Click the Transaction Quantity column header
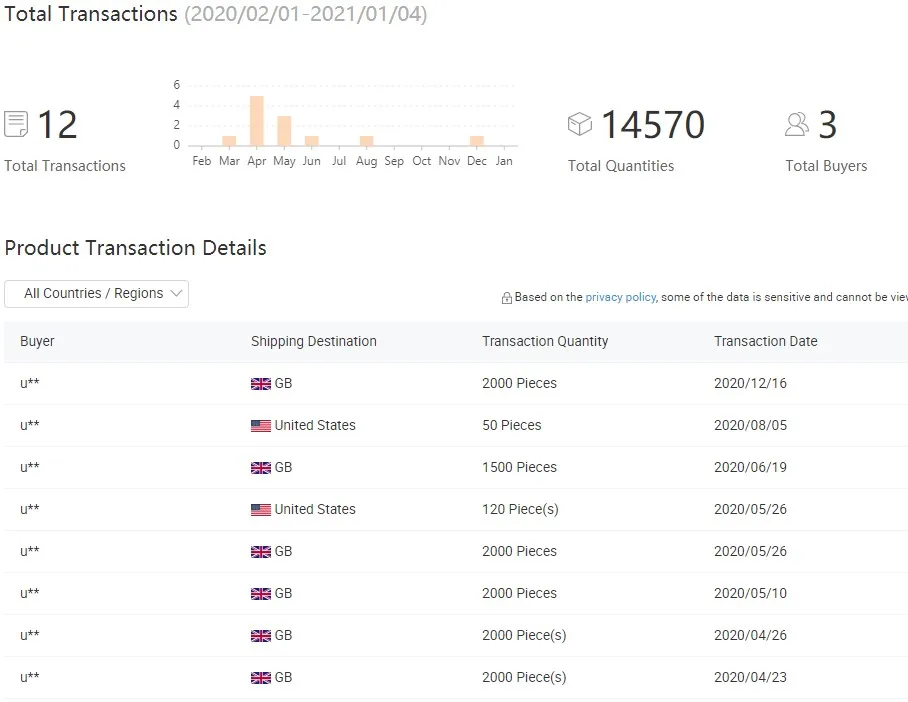This screenshot has width=908, height=702. pos(545,341)
